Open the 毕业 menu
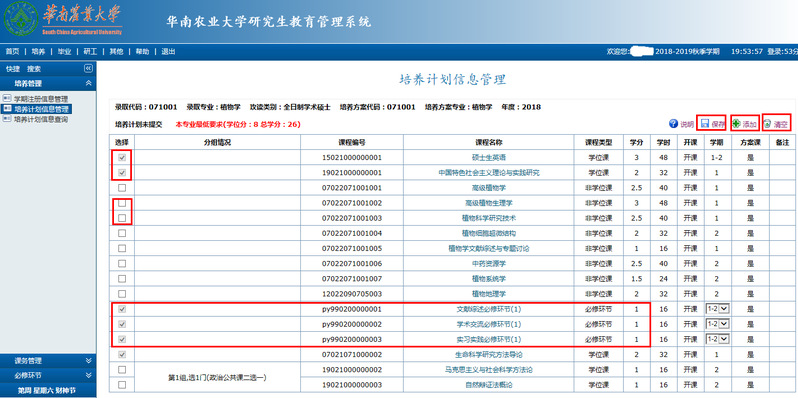 point(64,51)
